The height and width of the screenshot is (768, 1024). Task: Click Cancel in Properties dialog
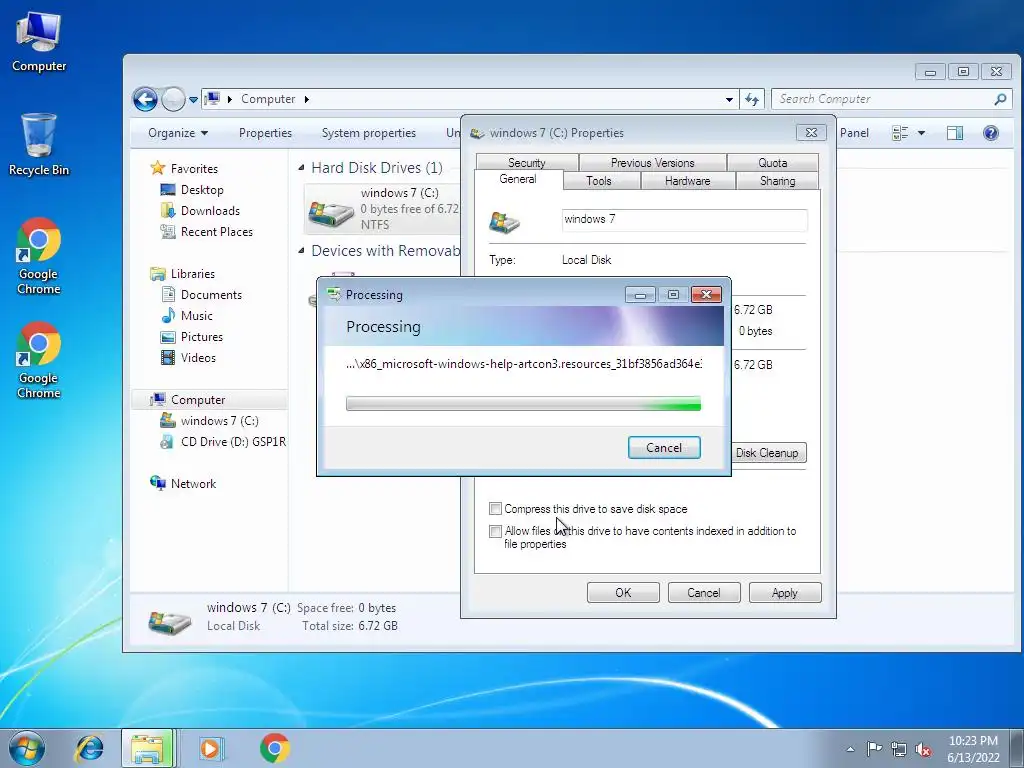(x=703, y=593)
